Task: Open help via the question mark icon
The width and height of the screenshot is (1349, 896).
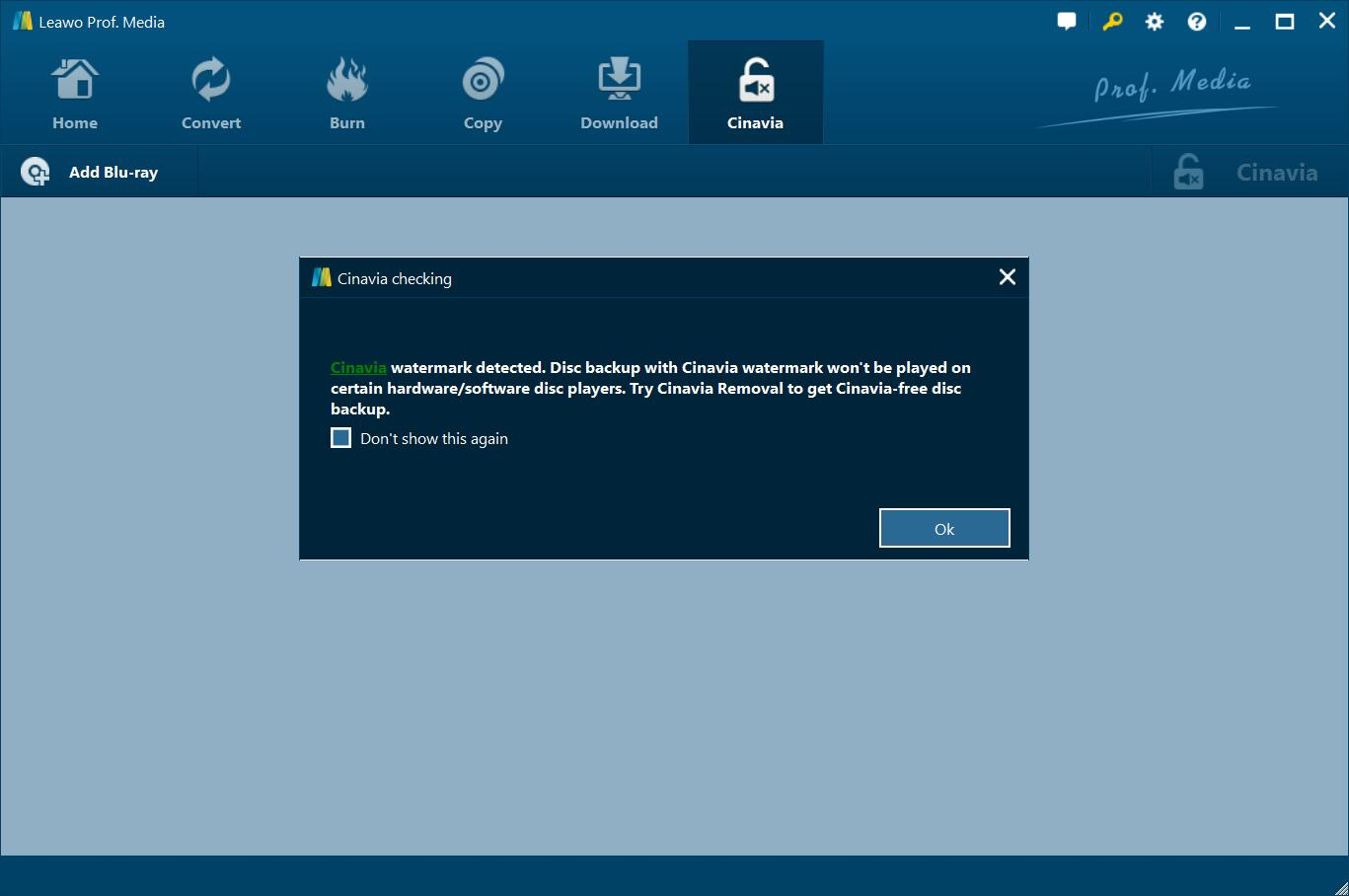Action: tap(1197, 22)
